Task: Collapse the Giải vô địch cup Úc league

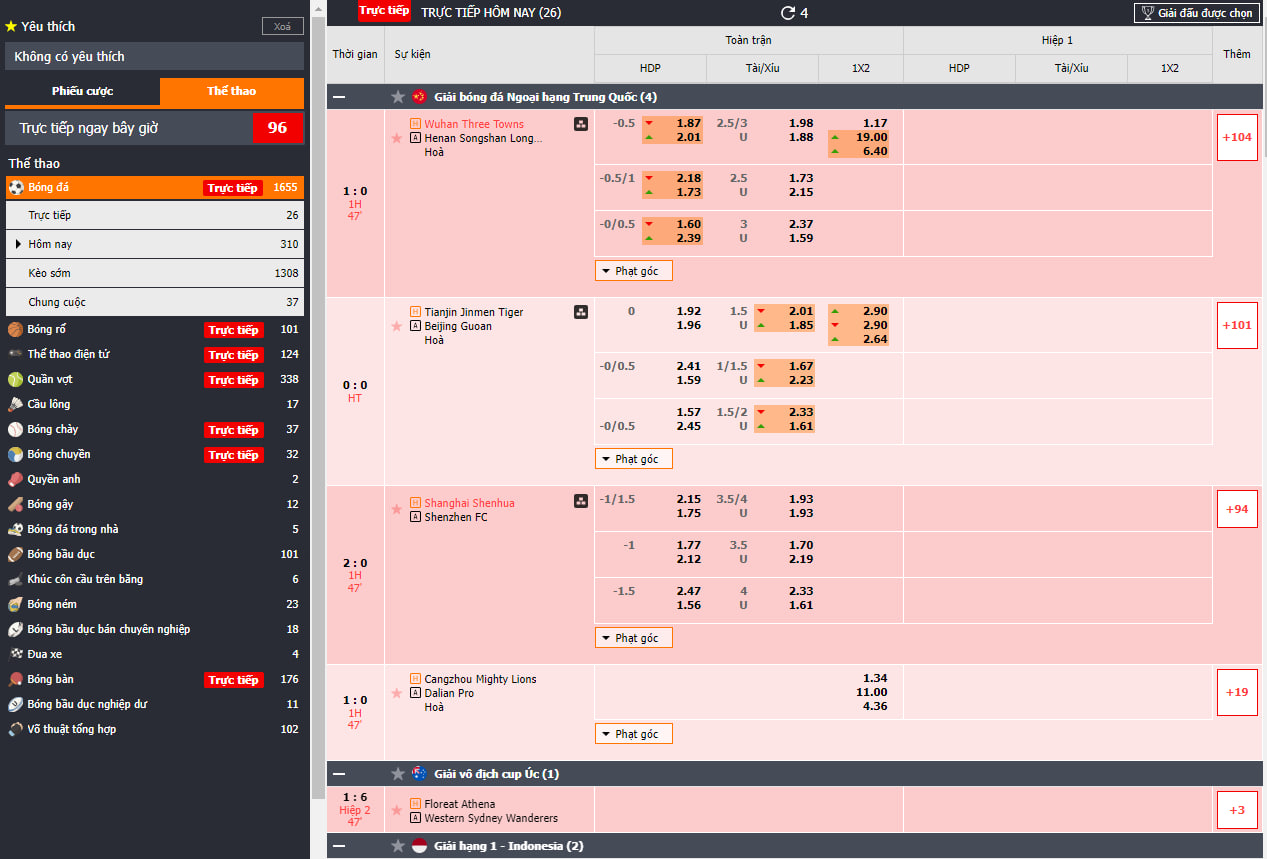Action: pyautogui.click(x=340, y=774)
